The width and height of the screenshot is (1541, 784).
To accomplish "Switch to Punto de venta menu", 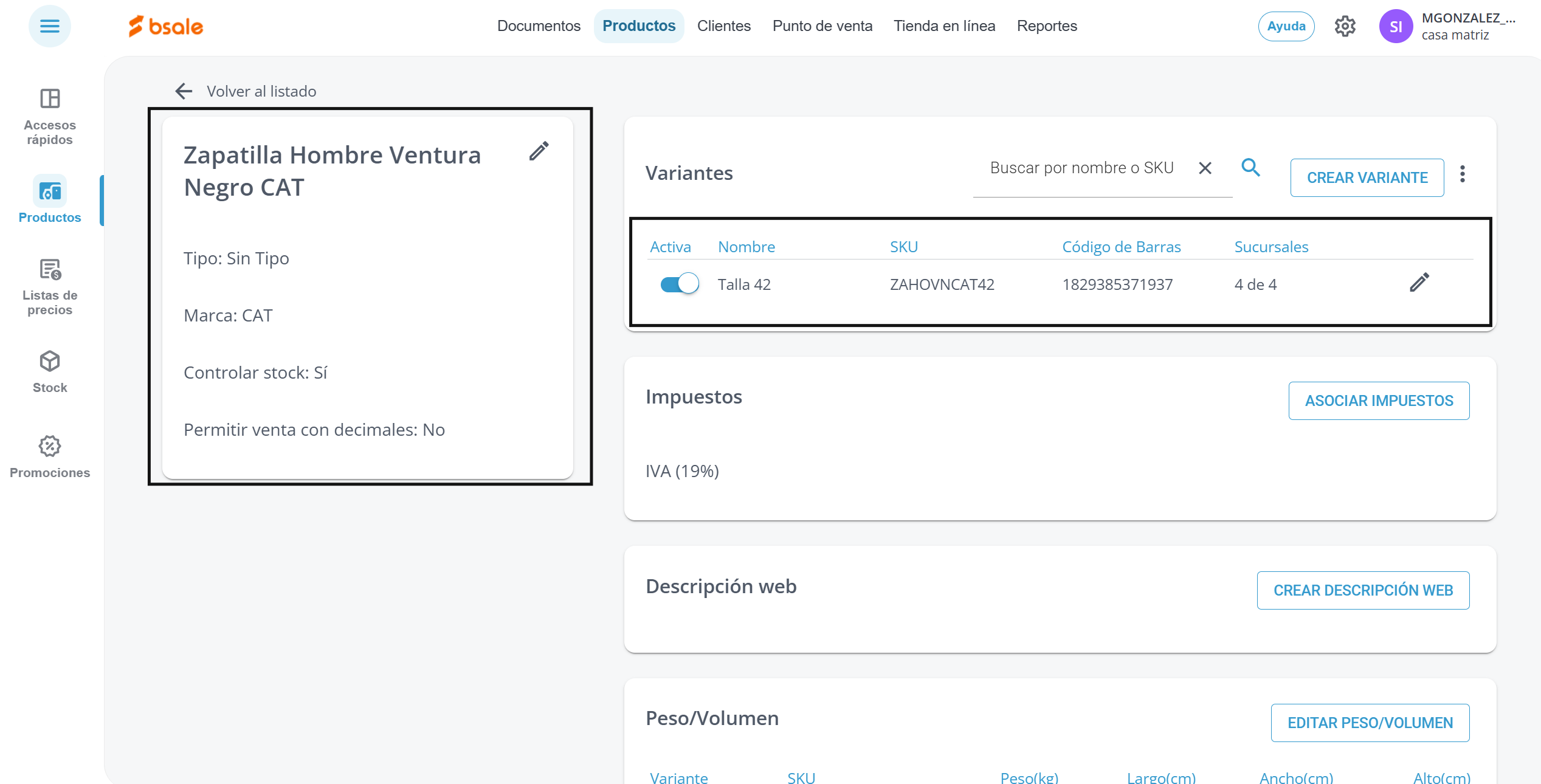I will tap(822, 26).
